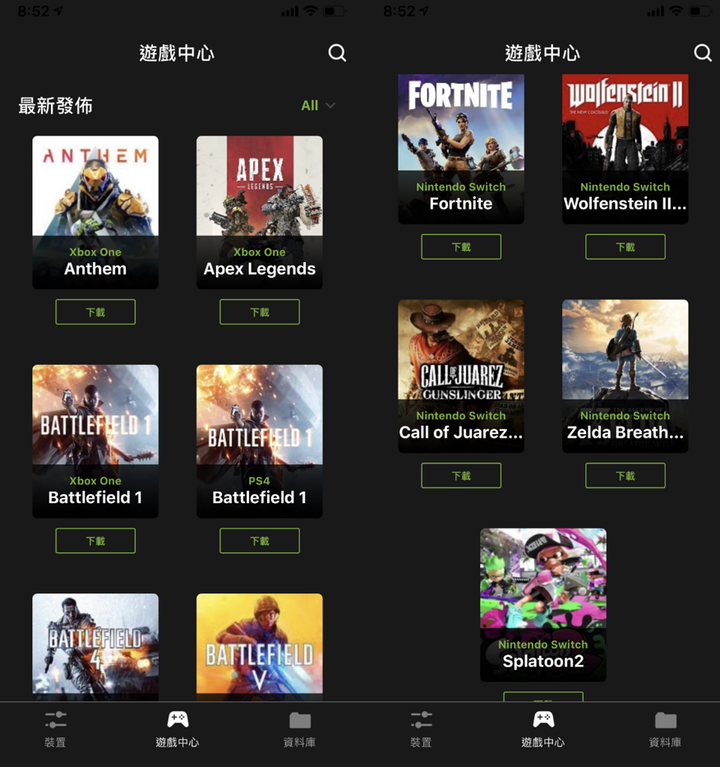
Task: Tap the chevron next to All
Action: coord(330,105)
